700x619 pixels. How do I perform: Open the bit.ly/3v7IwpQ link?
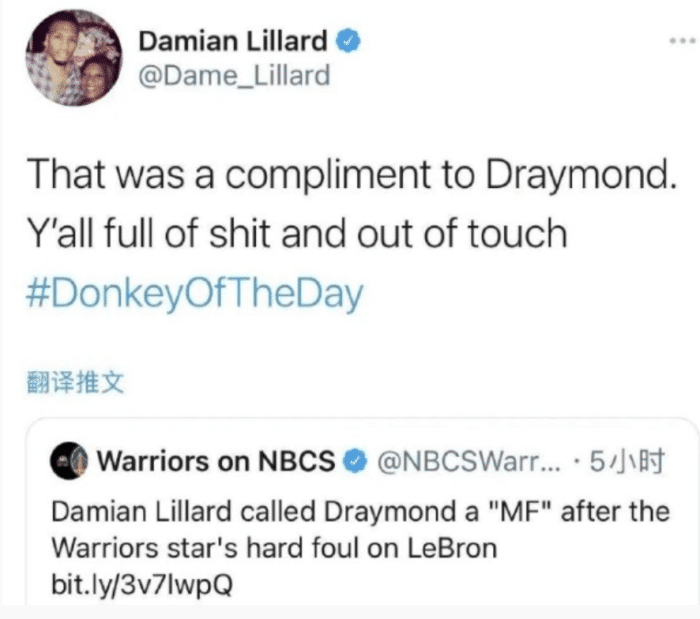tap(142, 584)
